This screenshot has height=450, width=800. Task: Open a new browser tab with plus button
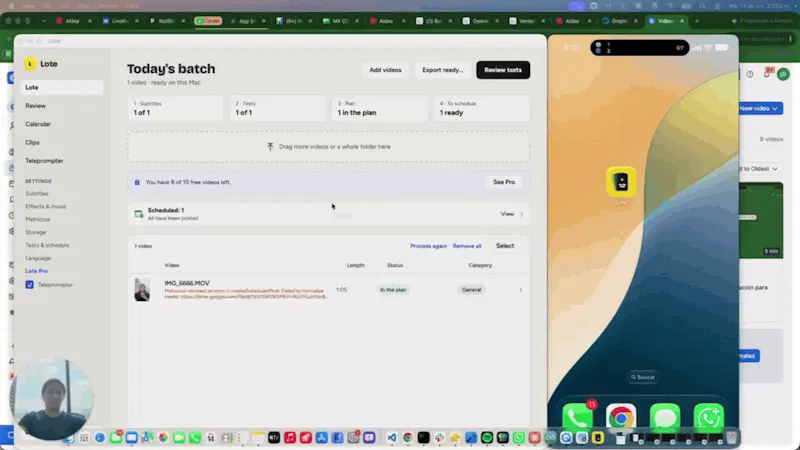(x=697, y=21)
